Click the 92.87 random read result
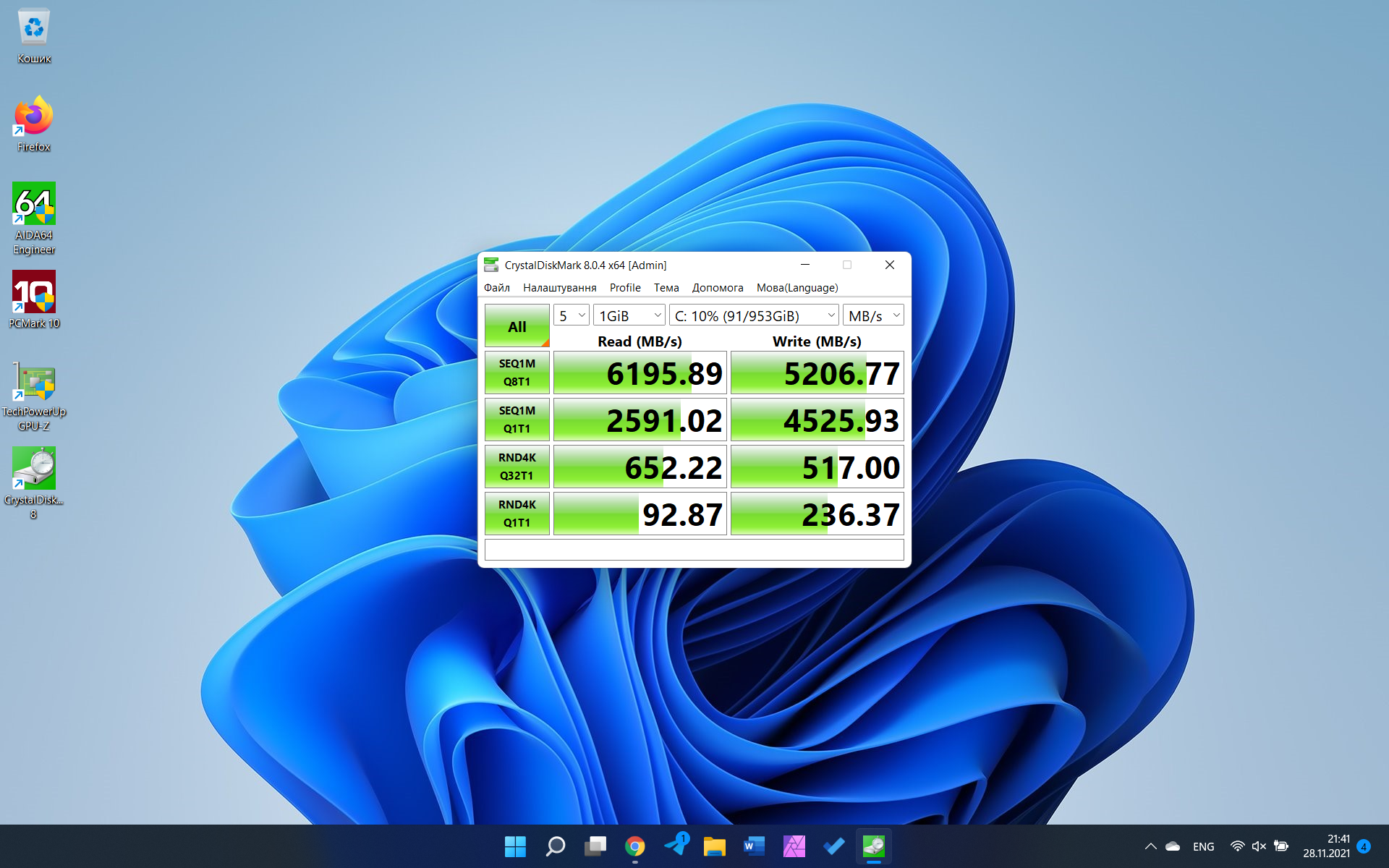Image resolution: width=1389 pixels, height=868 pixels. tap(640, 514)
